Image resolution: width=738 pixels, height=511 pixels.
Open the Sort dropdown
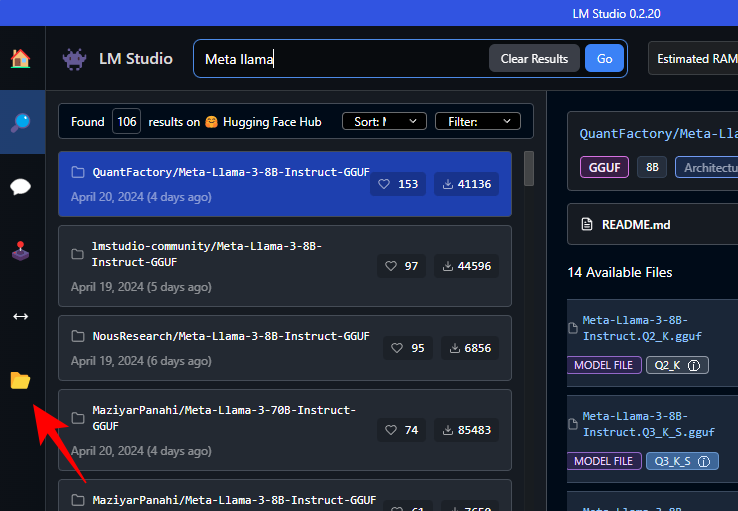point(385,121)
